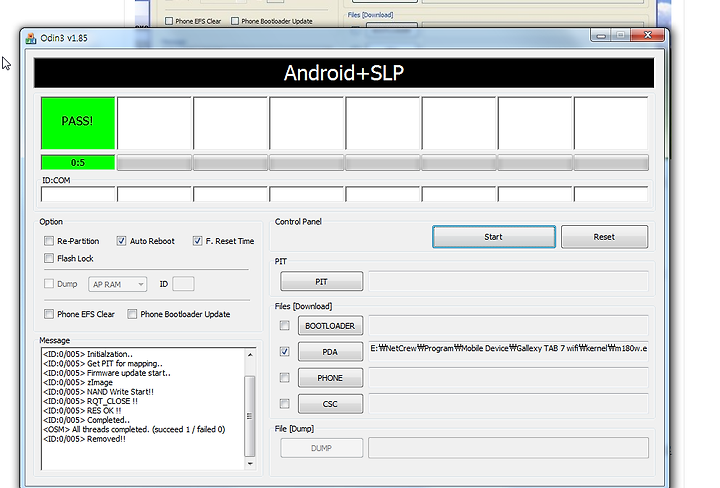The height and width of the screenshot is (488, 720).
Task: Click the PHONE file path field
Action: pyautogui.click(x=508, y=378)
